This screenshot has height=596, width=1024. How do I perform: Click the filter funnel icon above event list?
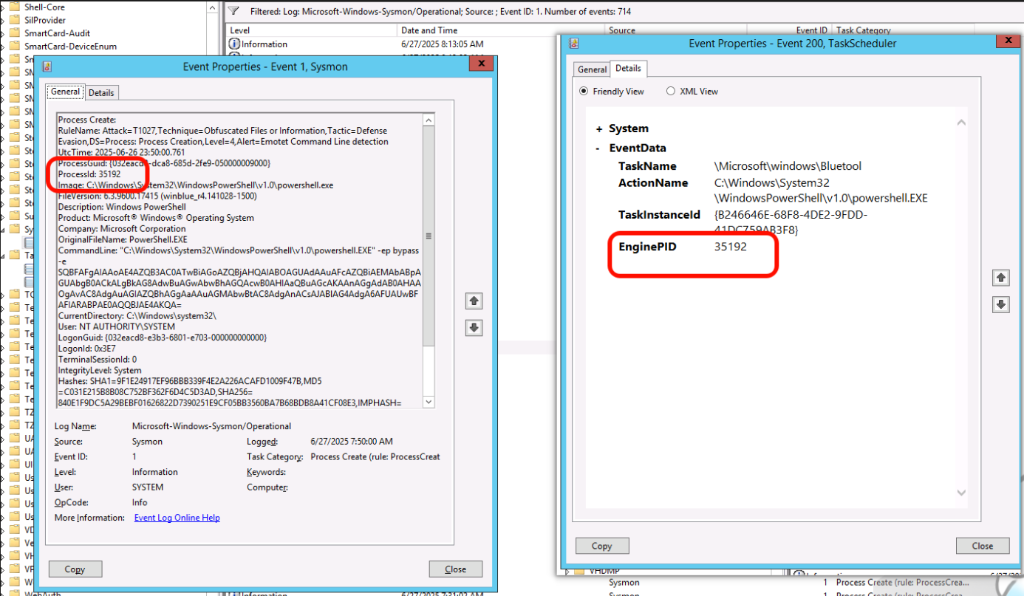coord(233,10)
